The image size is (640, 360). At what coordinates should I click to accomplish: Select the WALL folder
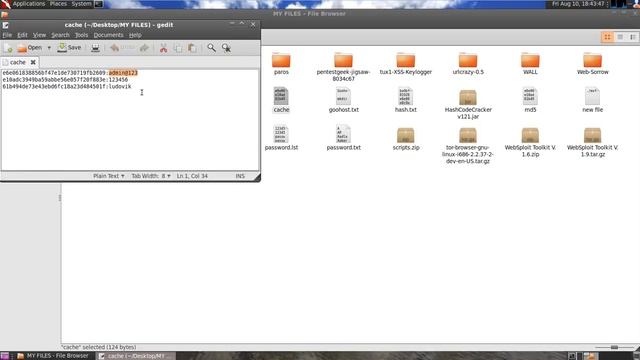point(530,64)
